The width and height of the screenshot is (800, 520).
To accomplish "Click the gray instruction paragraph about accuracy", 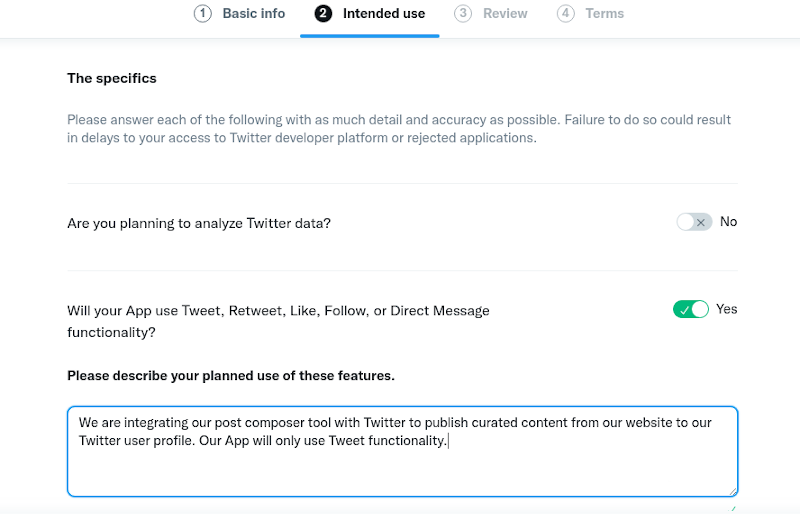I will coord(399,129).
